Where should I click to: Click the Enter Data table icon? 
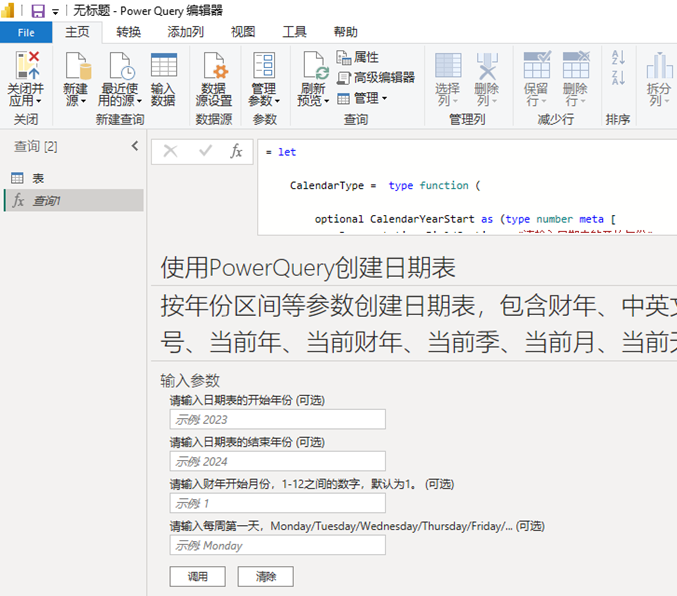pos(164,65)
